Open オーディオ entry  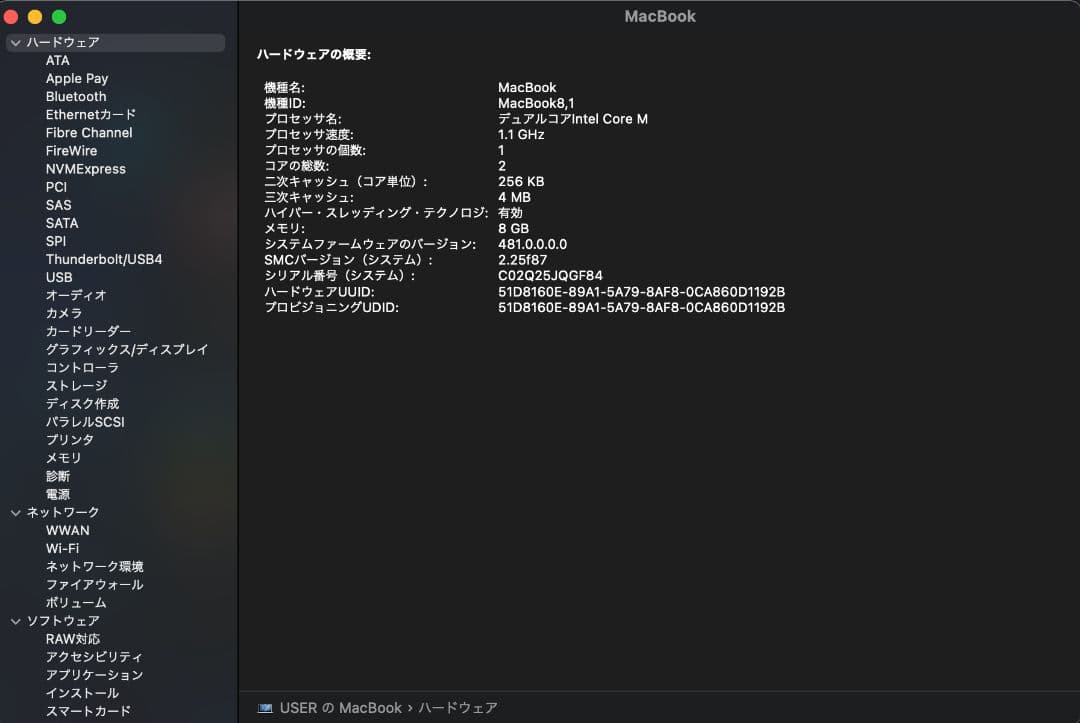point(76,295)
